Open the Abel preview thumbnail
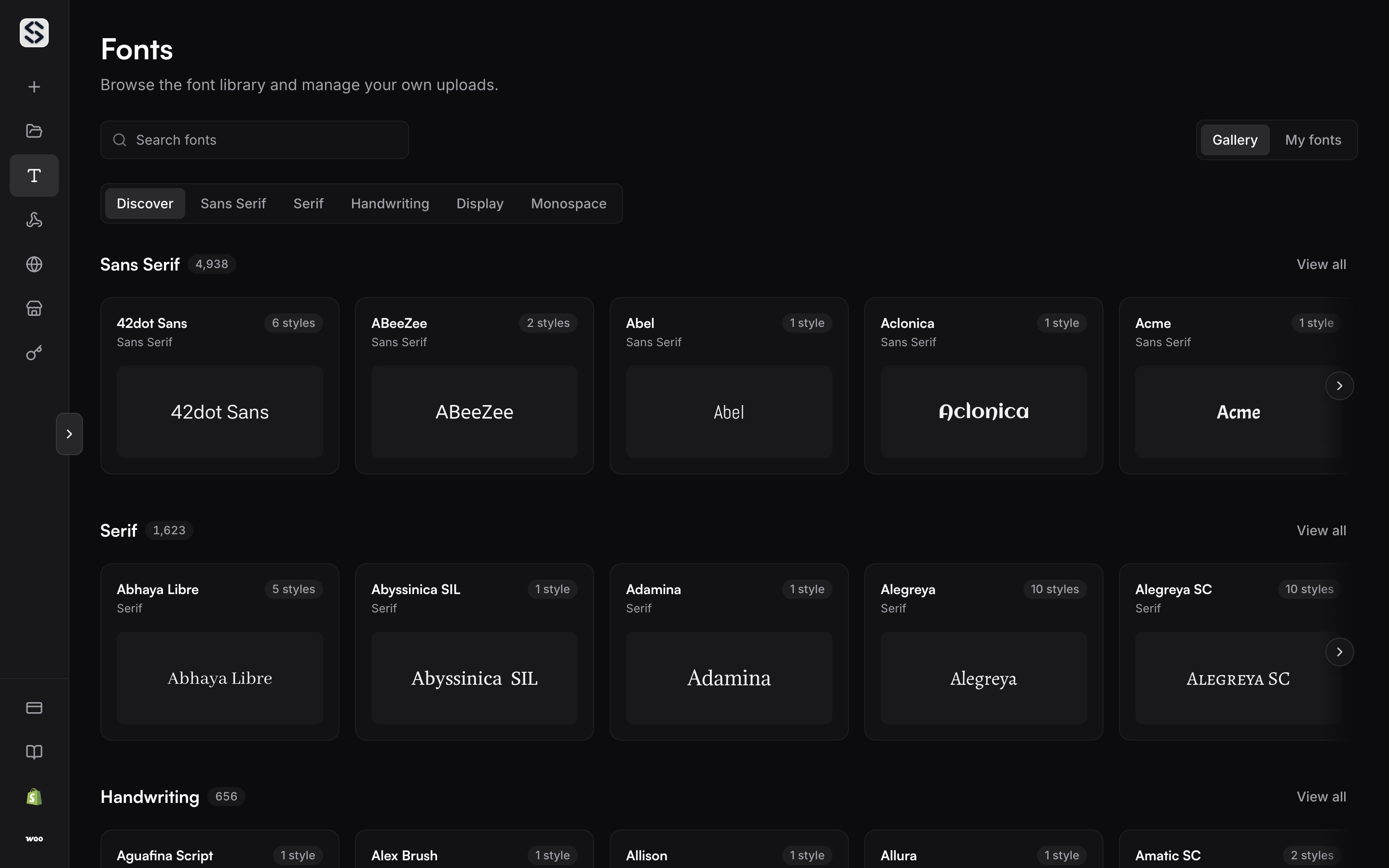Screen dimensions: 1389x868 tap(729, 412)
